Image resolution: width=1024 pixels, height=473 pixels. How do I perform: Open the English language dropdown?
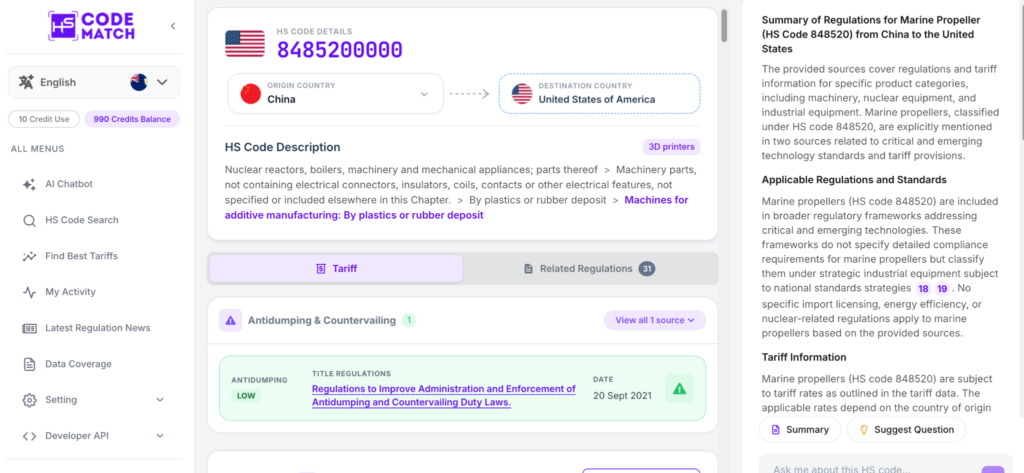pyautogui.click(x=94, y=82)
